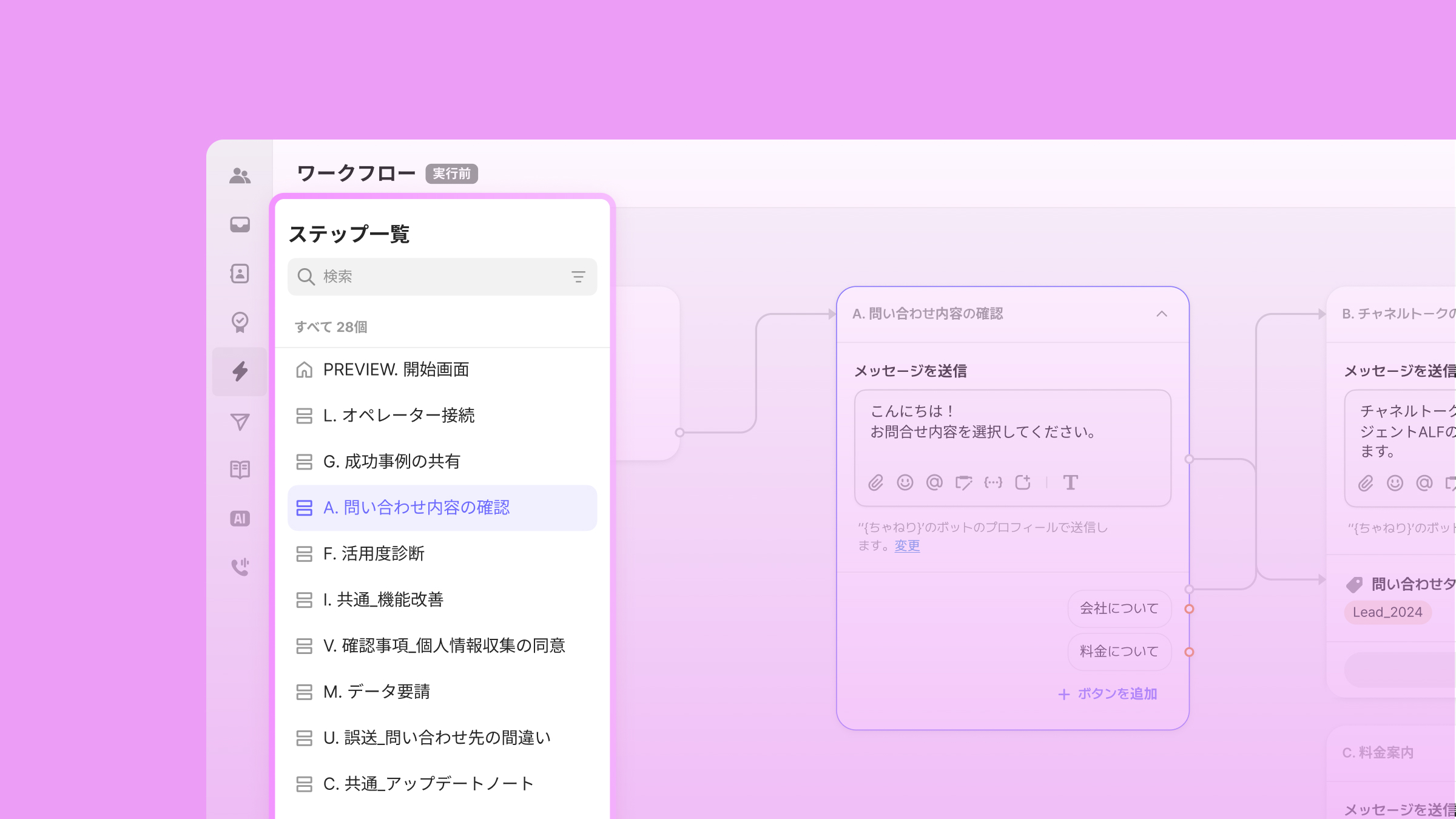Open the marketing paper plane sidebar icon
This screenshot has height=819, width=1456.
pyautogui.click(x=240, y=422)
